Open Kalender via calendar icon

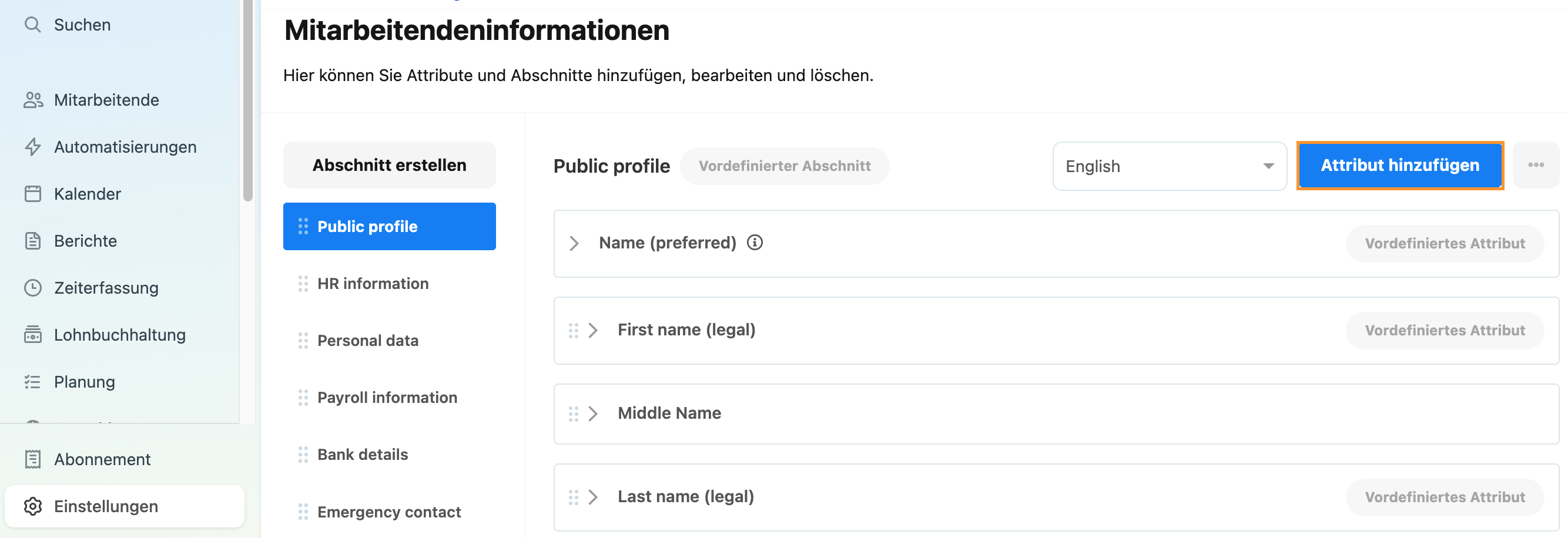33,194
